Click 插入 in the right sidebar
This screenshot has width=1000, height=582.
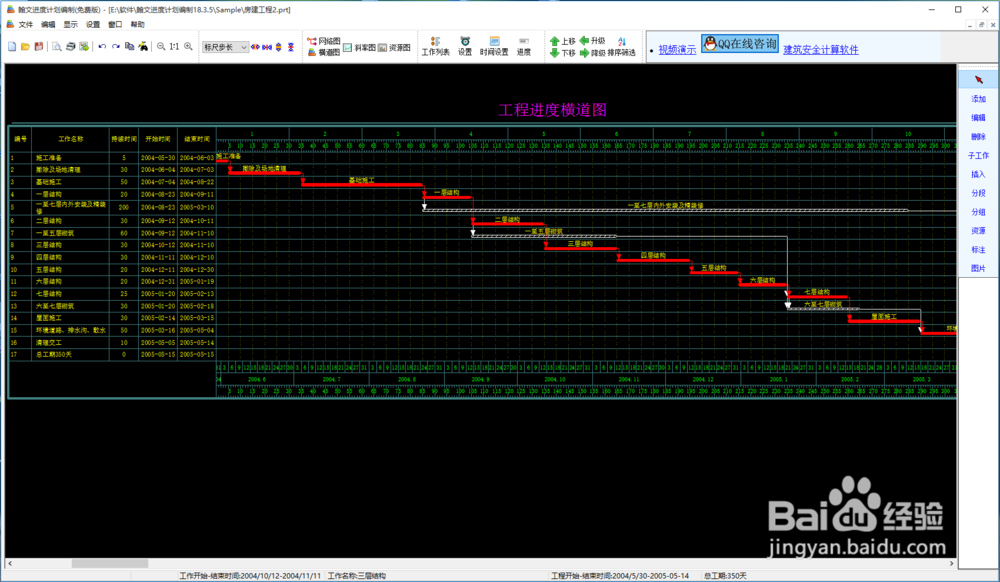click(978, 174)
